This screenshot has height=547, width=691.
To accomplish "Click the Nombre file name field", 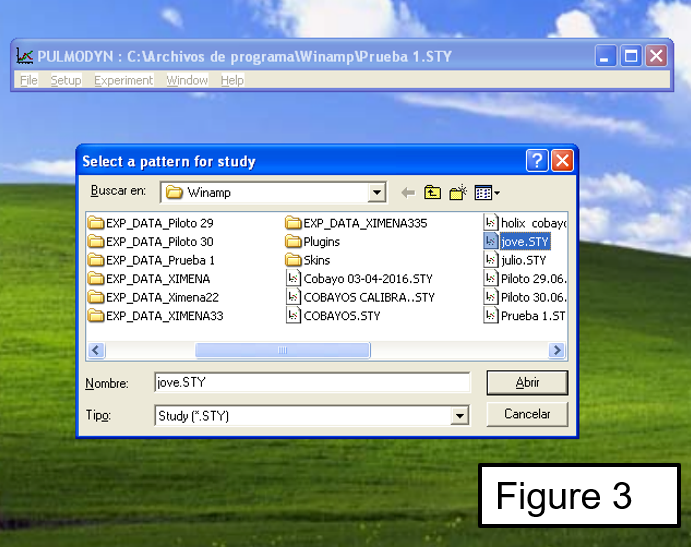I will coord(312,383).
